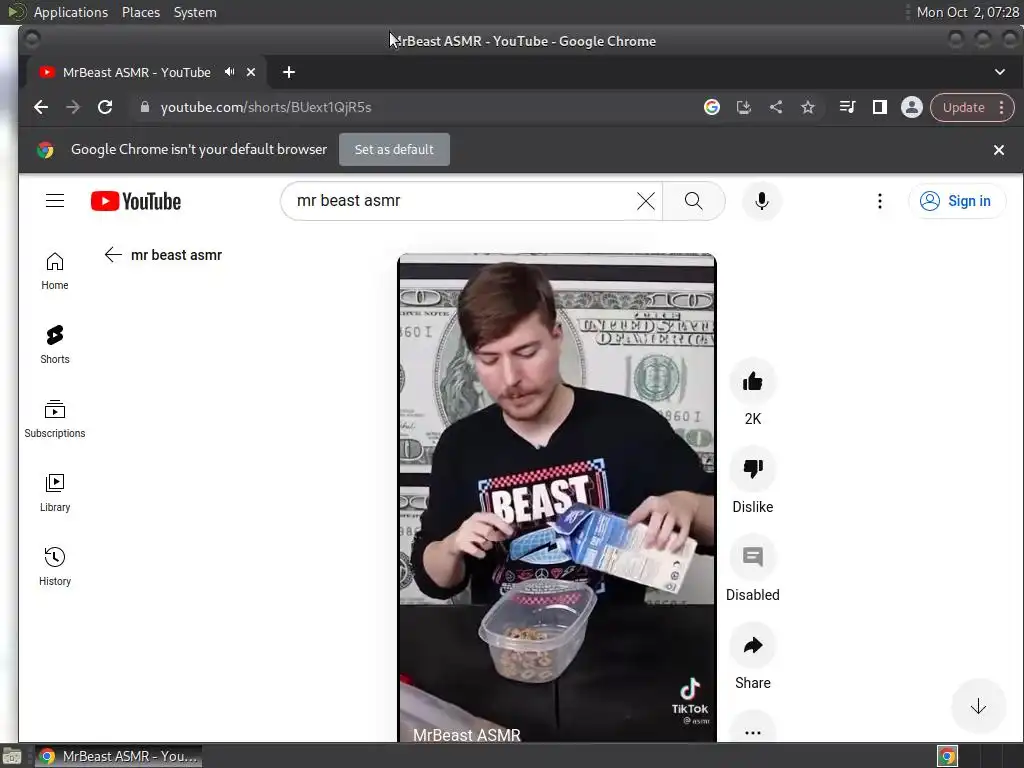Click Chrome icon in bottom-right panel
The image size is (1024, 768).
coord(947,756)
